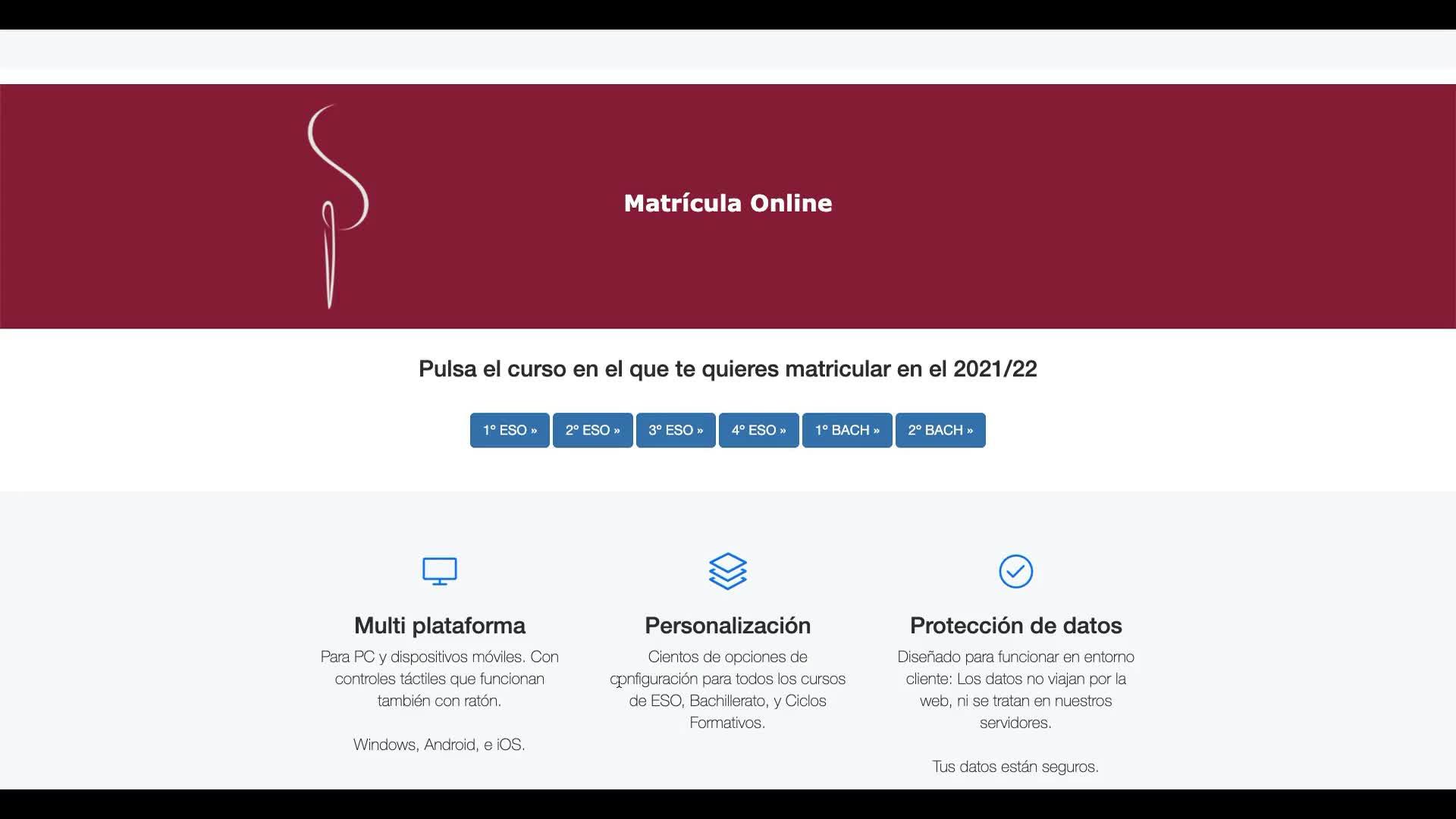Click the 'Diseñado para funcionar' description paragraph
Viewport: 1456px width, 819px height.
click(x=1015, y=689)
